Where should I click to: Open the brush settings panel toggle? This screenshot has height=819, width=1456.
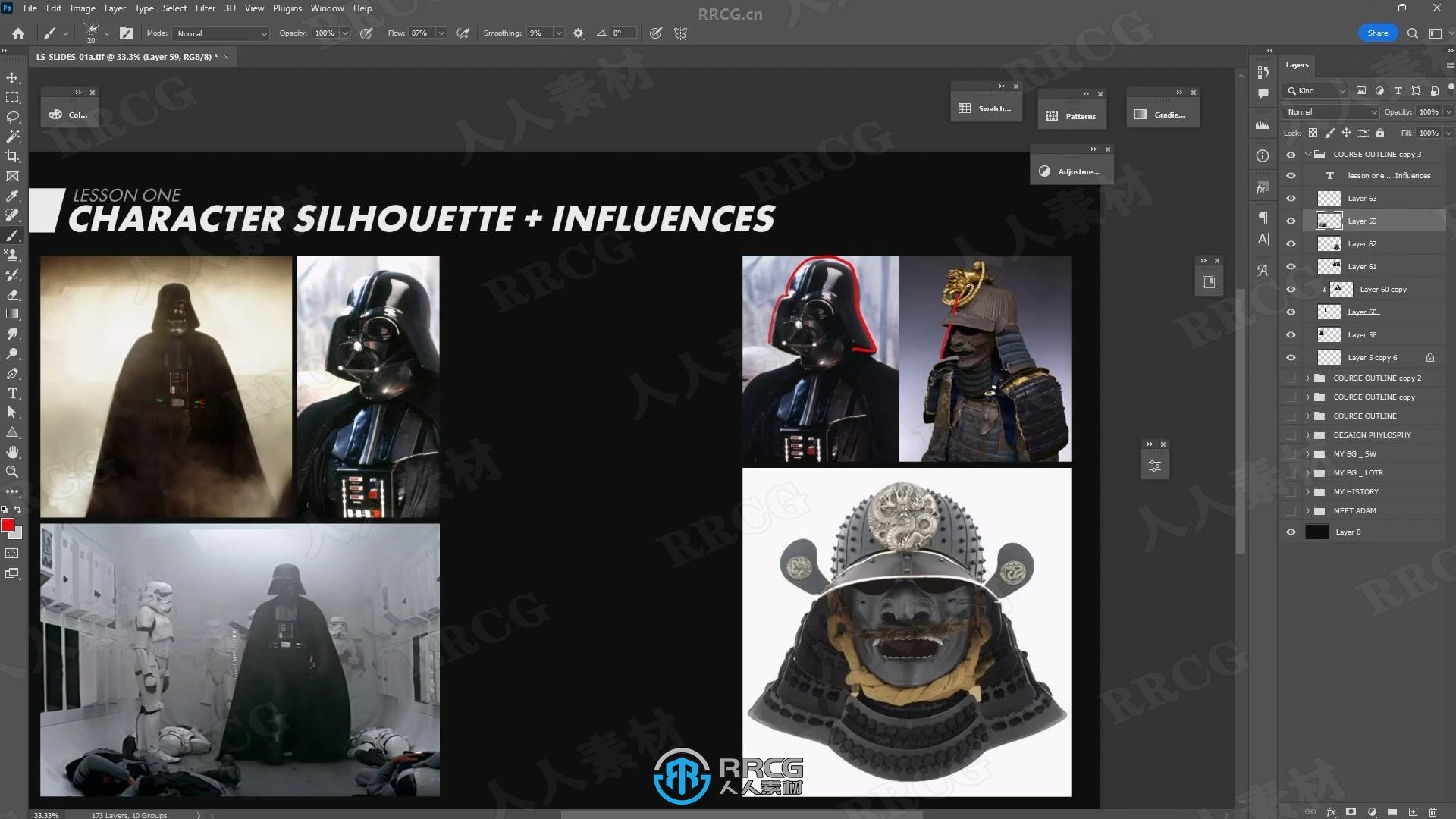click(127, 33)
